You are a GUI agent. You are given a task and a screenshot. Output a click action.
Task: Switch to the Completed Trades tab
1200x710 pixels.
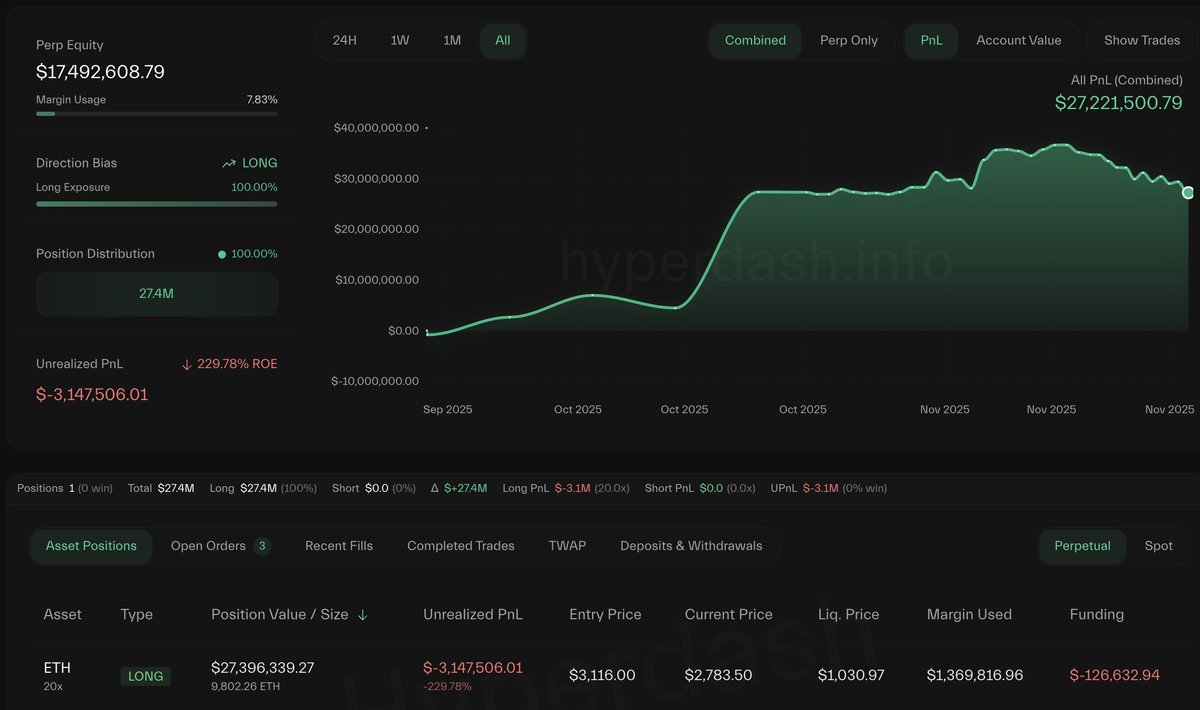460,546
